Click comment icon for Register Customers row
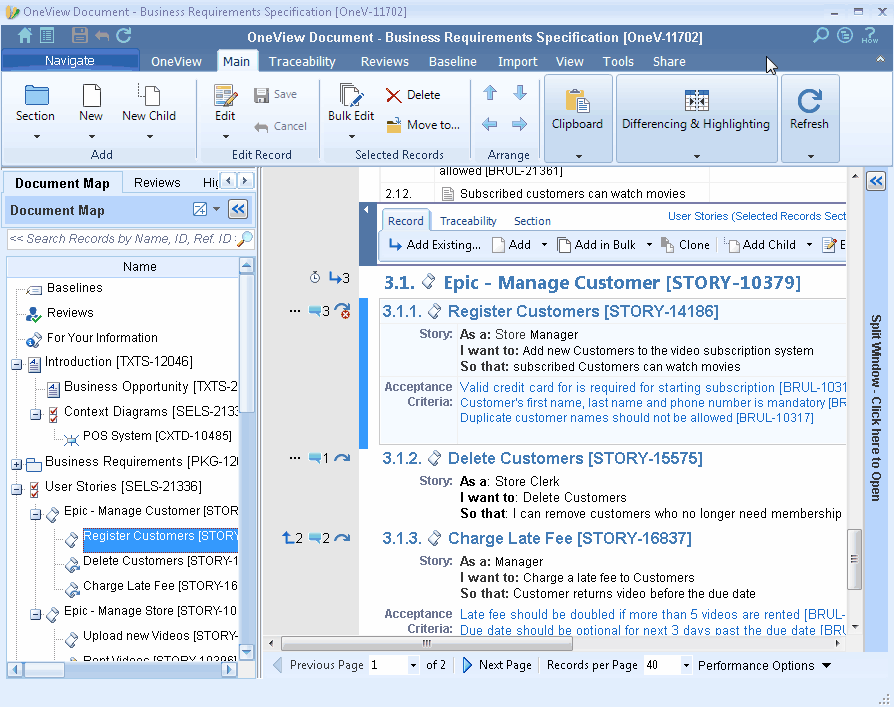The image size is (894, 707). pyautogui.click(x=314, y=311)
